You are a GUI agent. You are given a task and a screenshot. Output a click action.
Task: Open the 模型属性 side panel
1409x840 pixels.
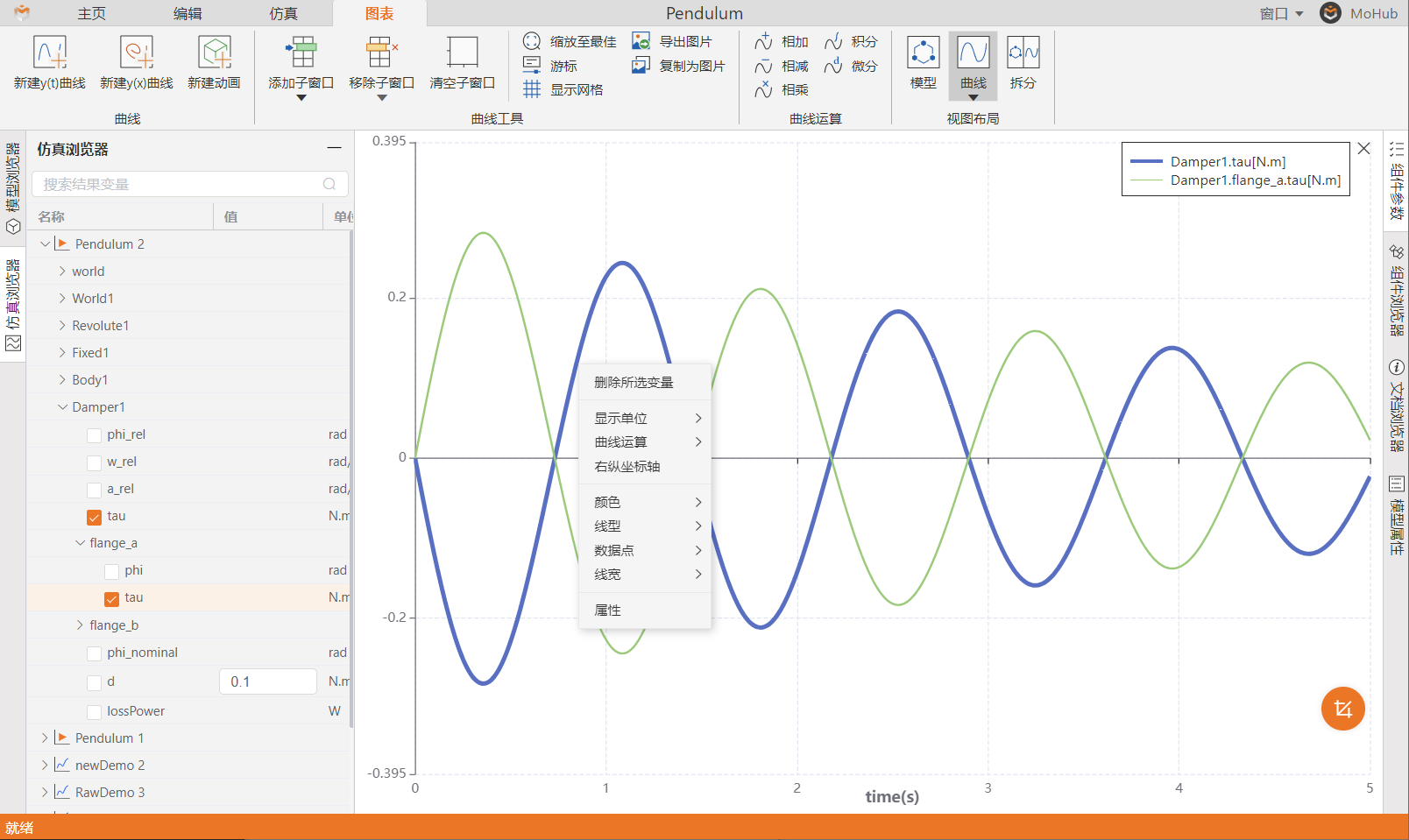coord(1397,515)
